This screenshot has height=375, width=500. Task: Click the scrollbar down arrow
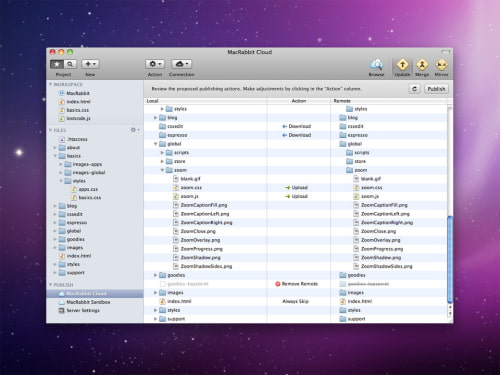(450, 314)
